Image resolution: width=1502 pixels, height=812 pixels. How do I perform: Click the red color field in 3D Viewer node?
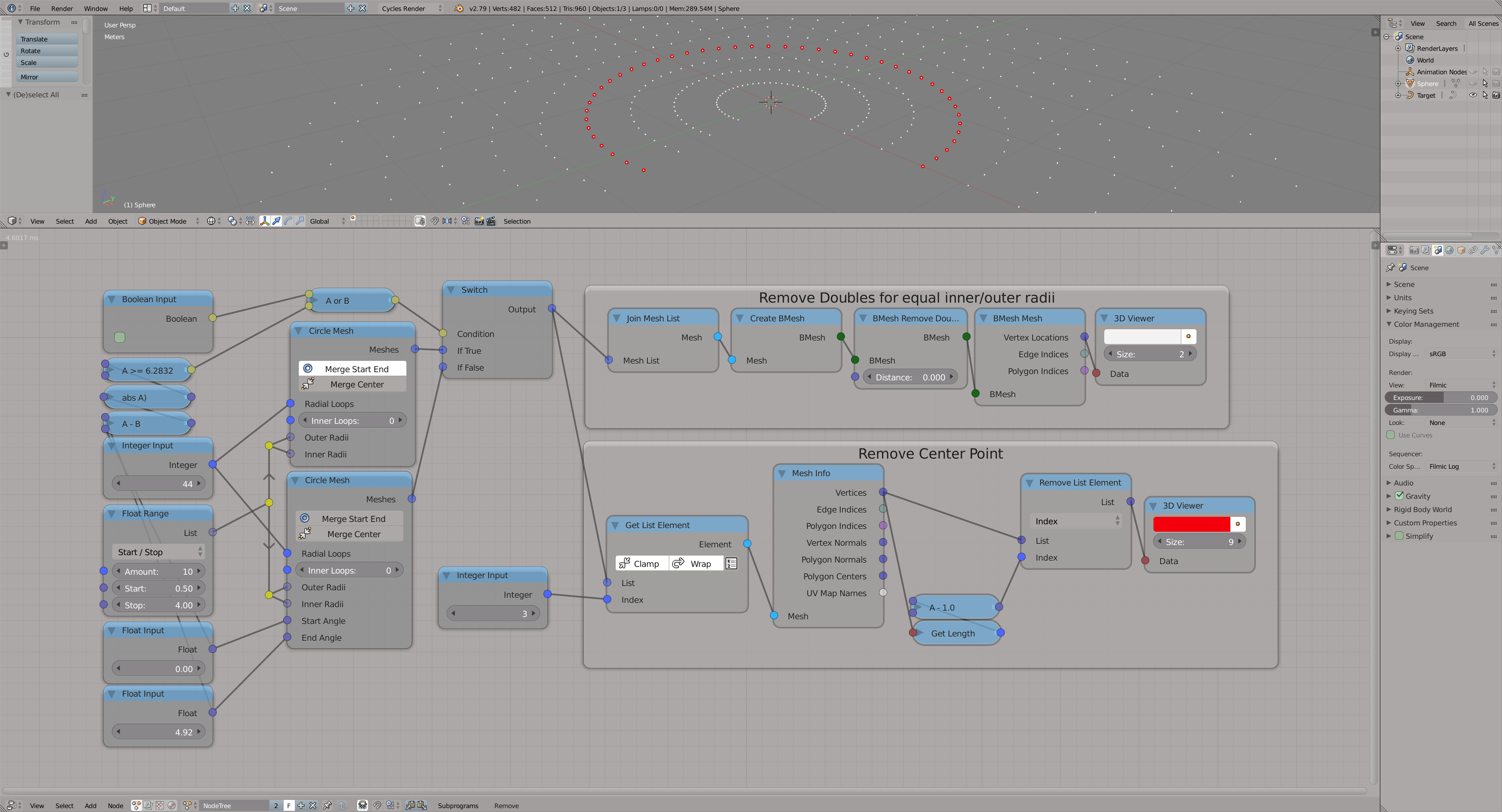[x=1192, y=524]
